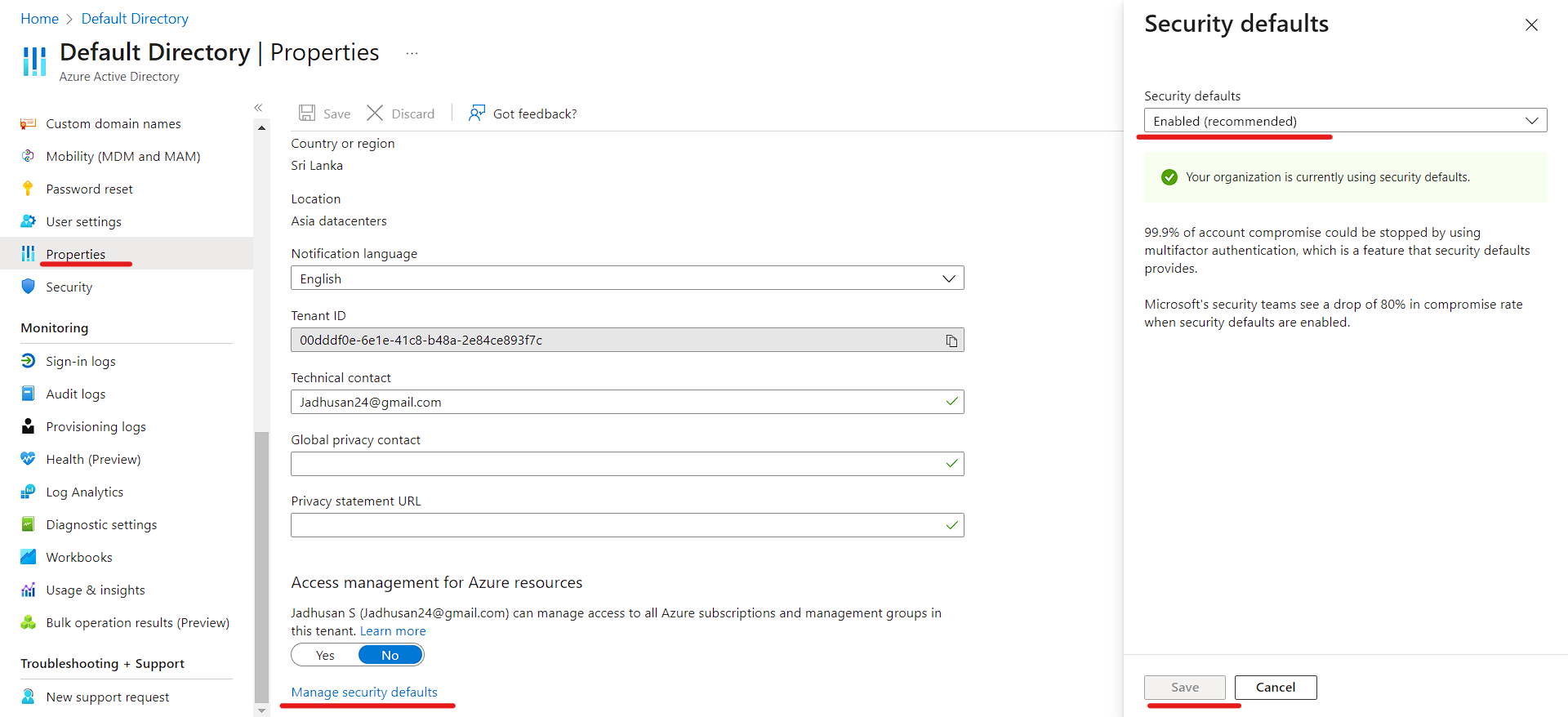The width and height of the screenshot is (1568, 717).
Task: Open more options ellipsis beside Properties title
Action: pos(412,54)
